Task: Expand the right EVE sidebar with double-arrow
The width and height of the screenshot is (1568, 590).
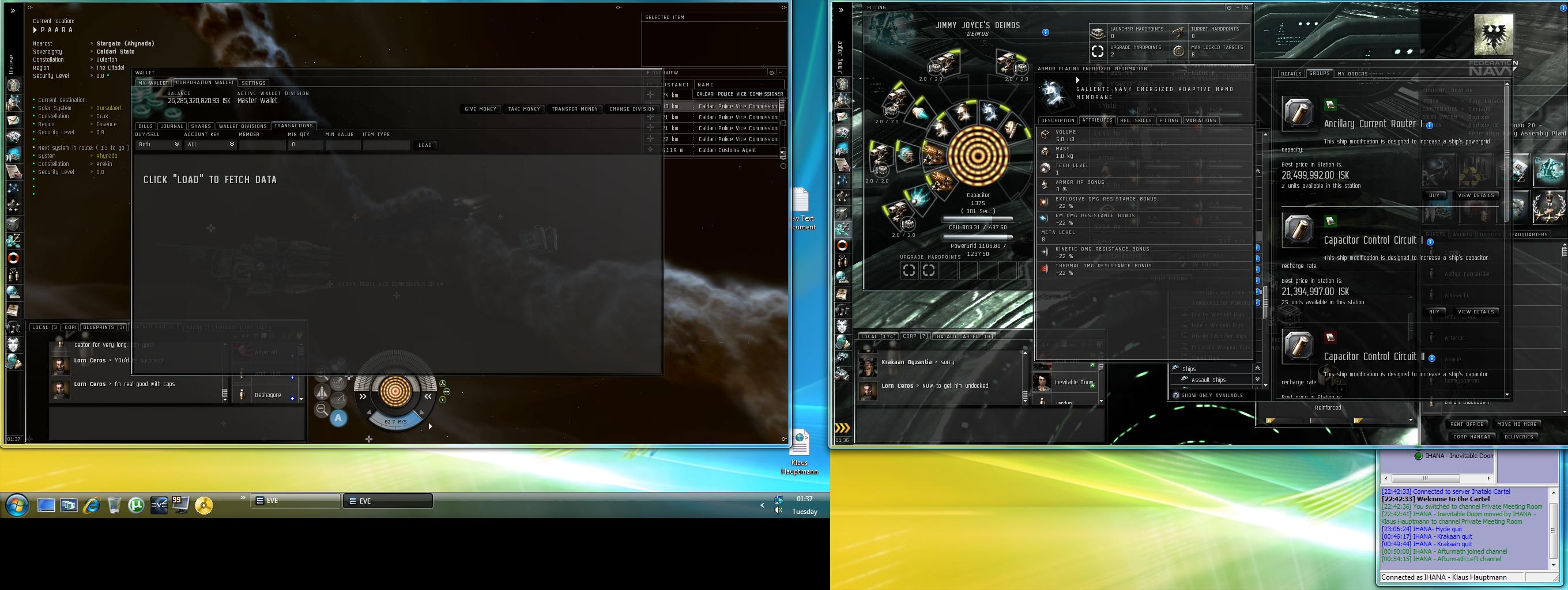Action: (841, 10)
